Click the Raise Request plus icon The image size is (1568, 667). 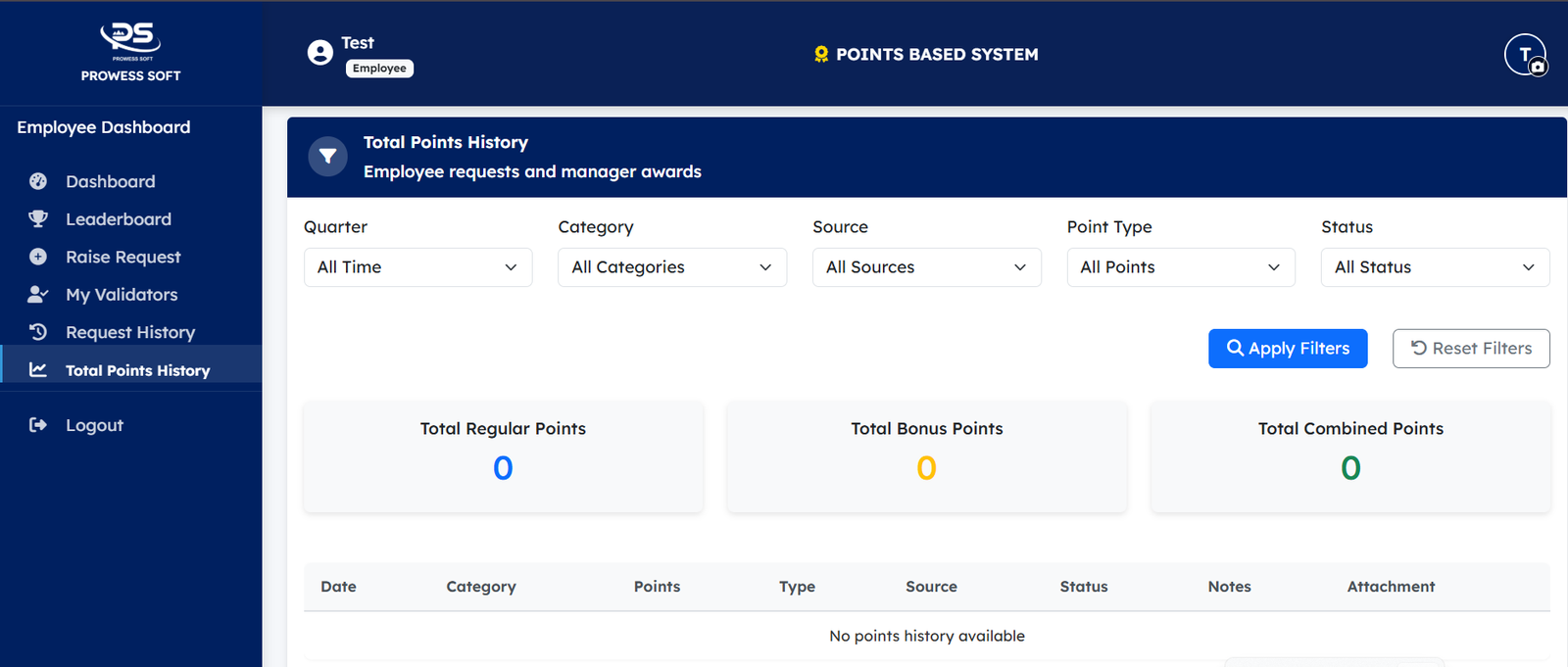38,257
